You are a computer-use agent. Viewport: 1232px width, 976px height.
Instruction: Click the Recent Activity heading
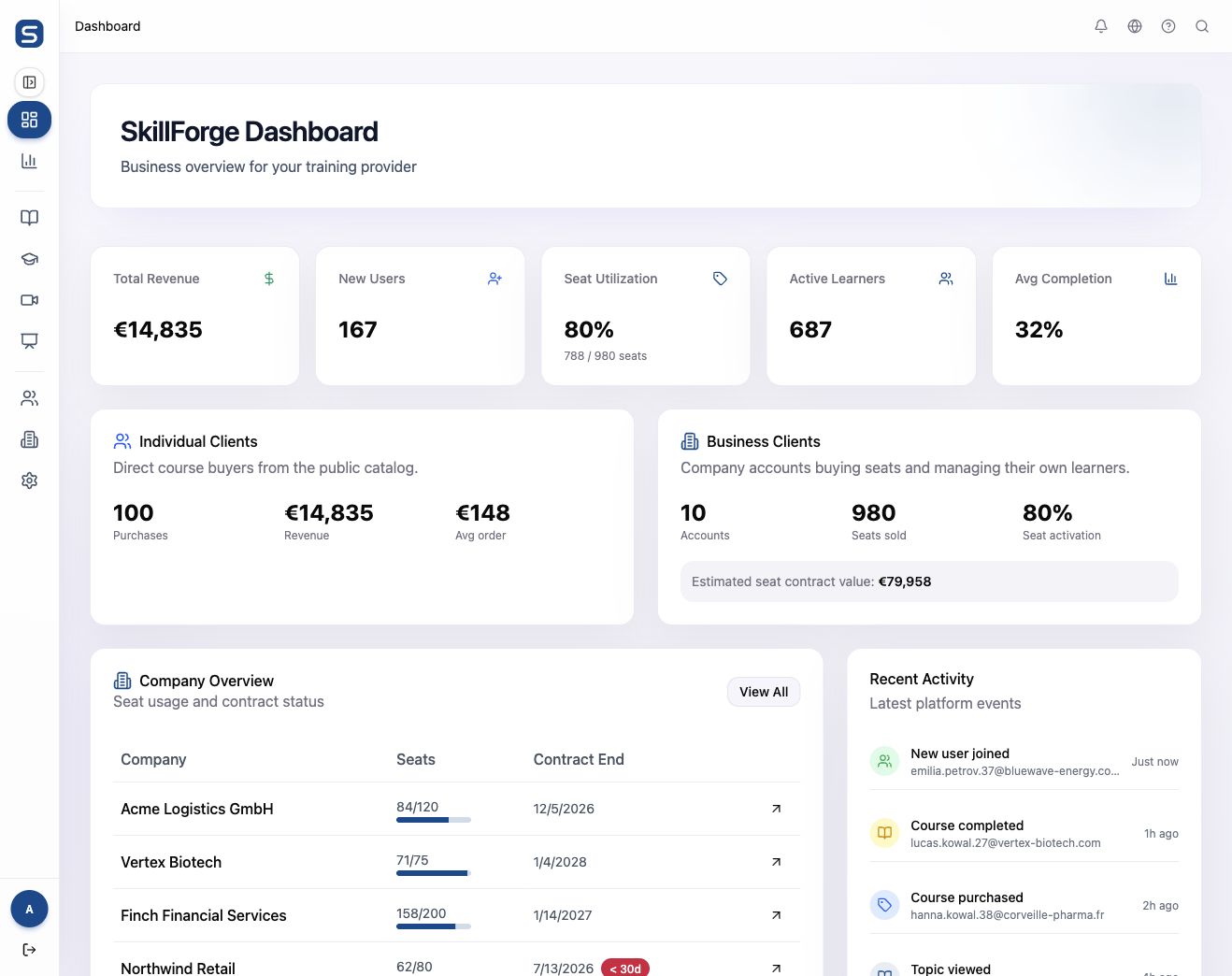[x=922, y=679]
